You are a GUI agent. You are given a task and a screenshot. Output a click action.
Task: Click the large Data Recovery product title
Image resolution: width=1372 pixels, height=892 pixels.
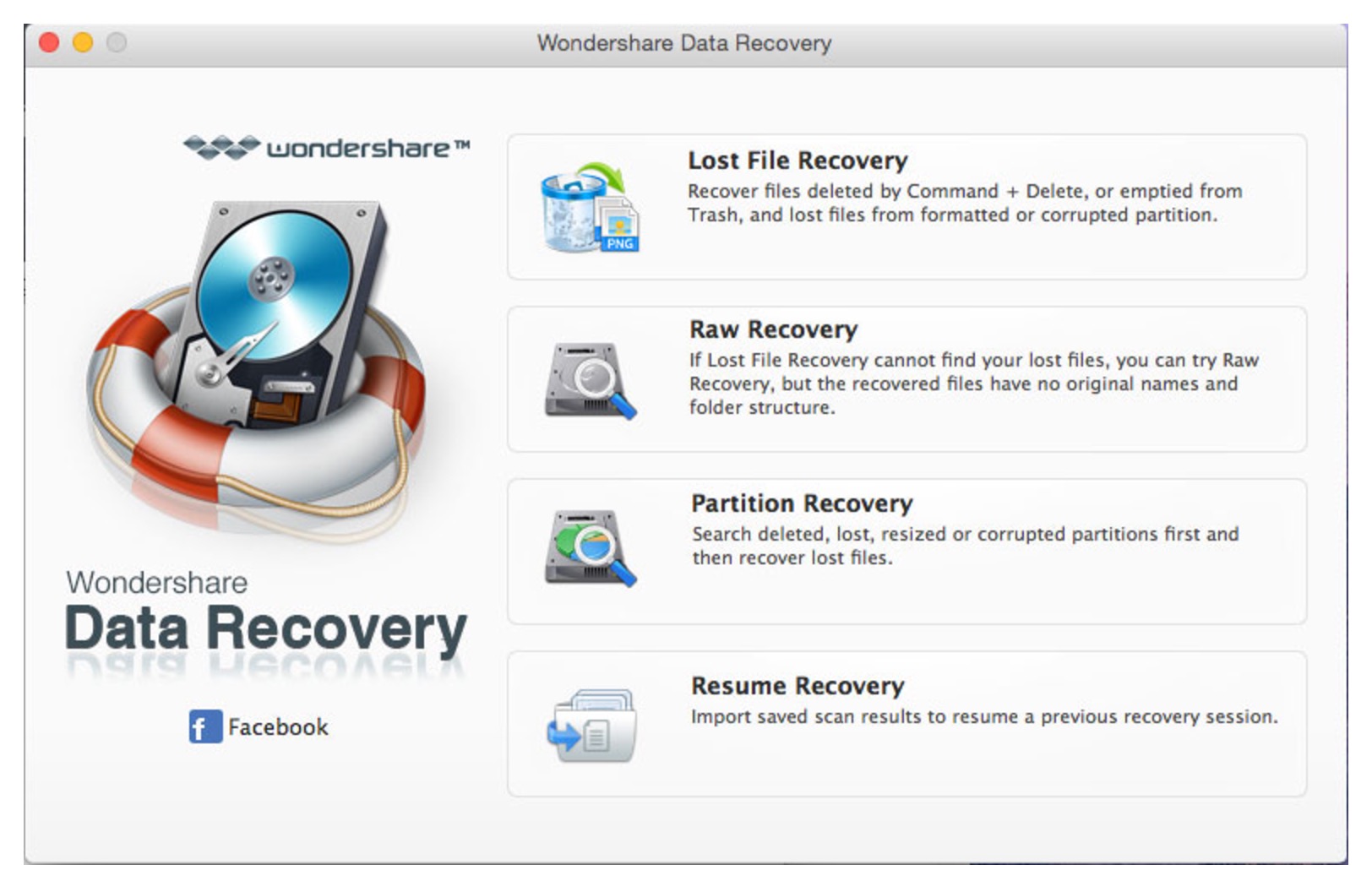[x=265, y=630]
